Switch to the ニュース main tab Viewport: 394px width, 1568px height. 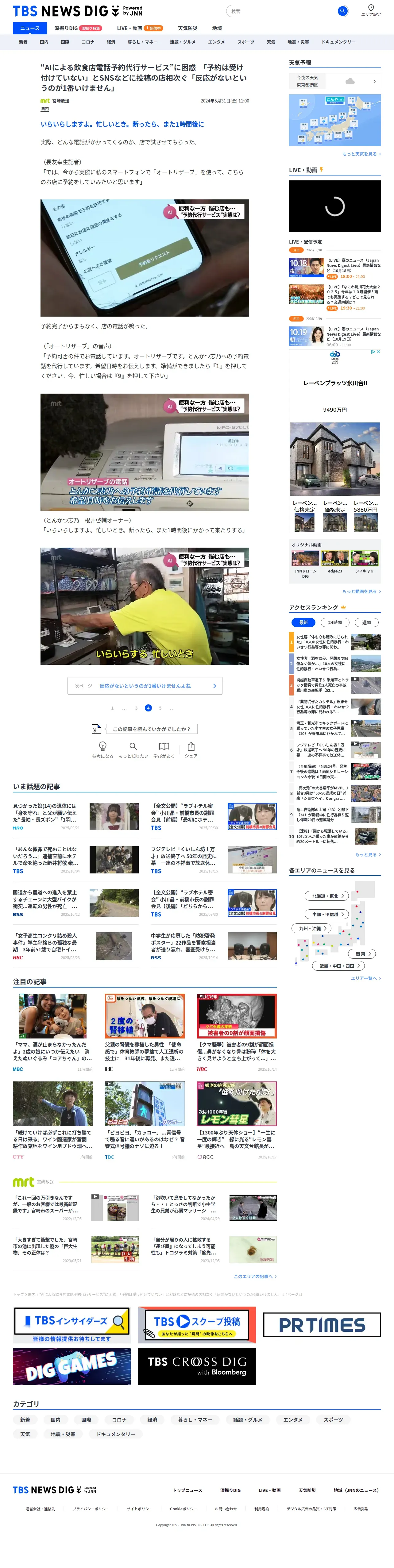pos(29,28)
